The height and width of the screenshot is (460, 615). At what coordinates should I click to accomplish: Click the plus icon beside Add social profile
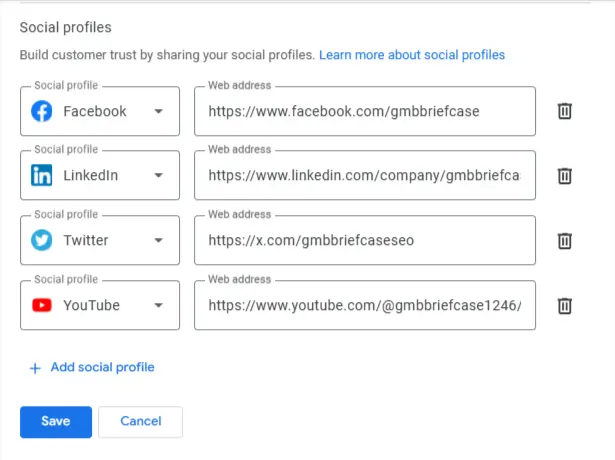tap(35, 368)
